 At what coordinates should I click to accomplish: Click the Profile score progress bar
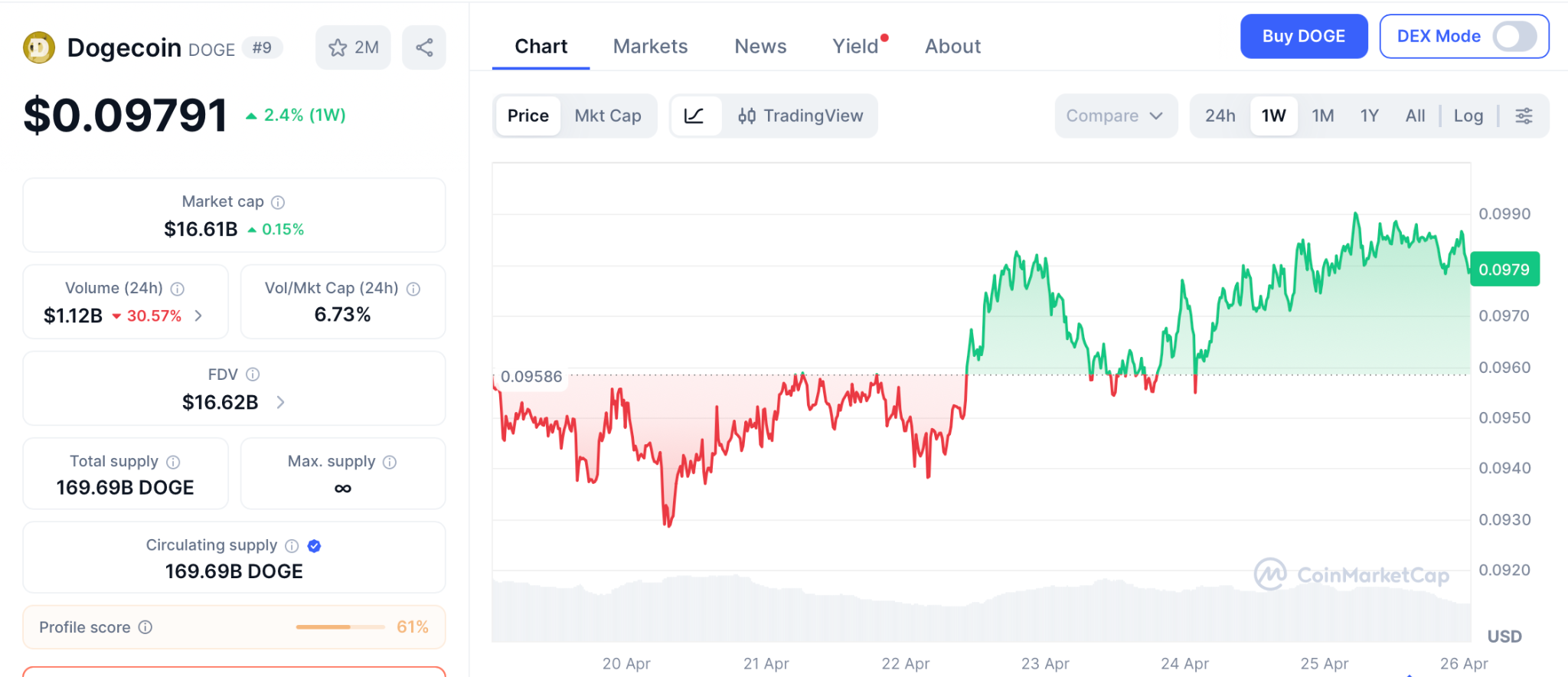click(340, 627)
